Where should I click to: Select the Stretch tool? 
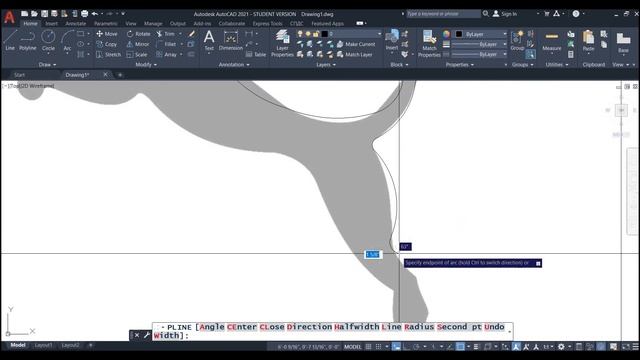[x=109, y=54]
